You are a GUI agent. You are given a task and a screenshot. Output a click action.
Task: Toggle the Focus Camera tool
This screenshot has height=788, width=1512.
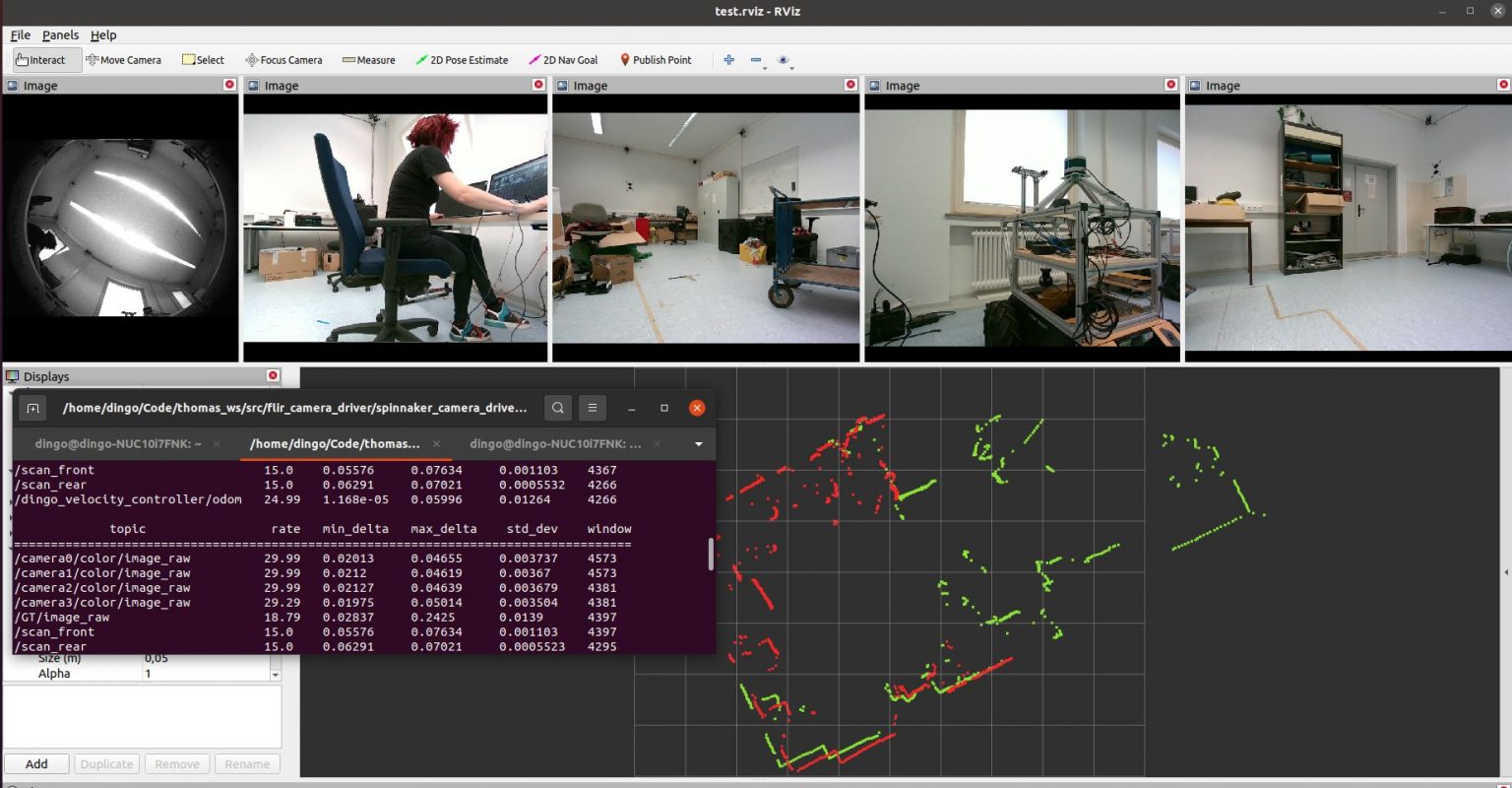pos(283,60)
